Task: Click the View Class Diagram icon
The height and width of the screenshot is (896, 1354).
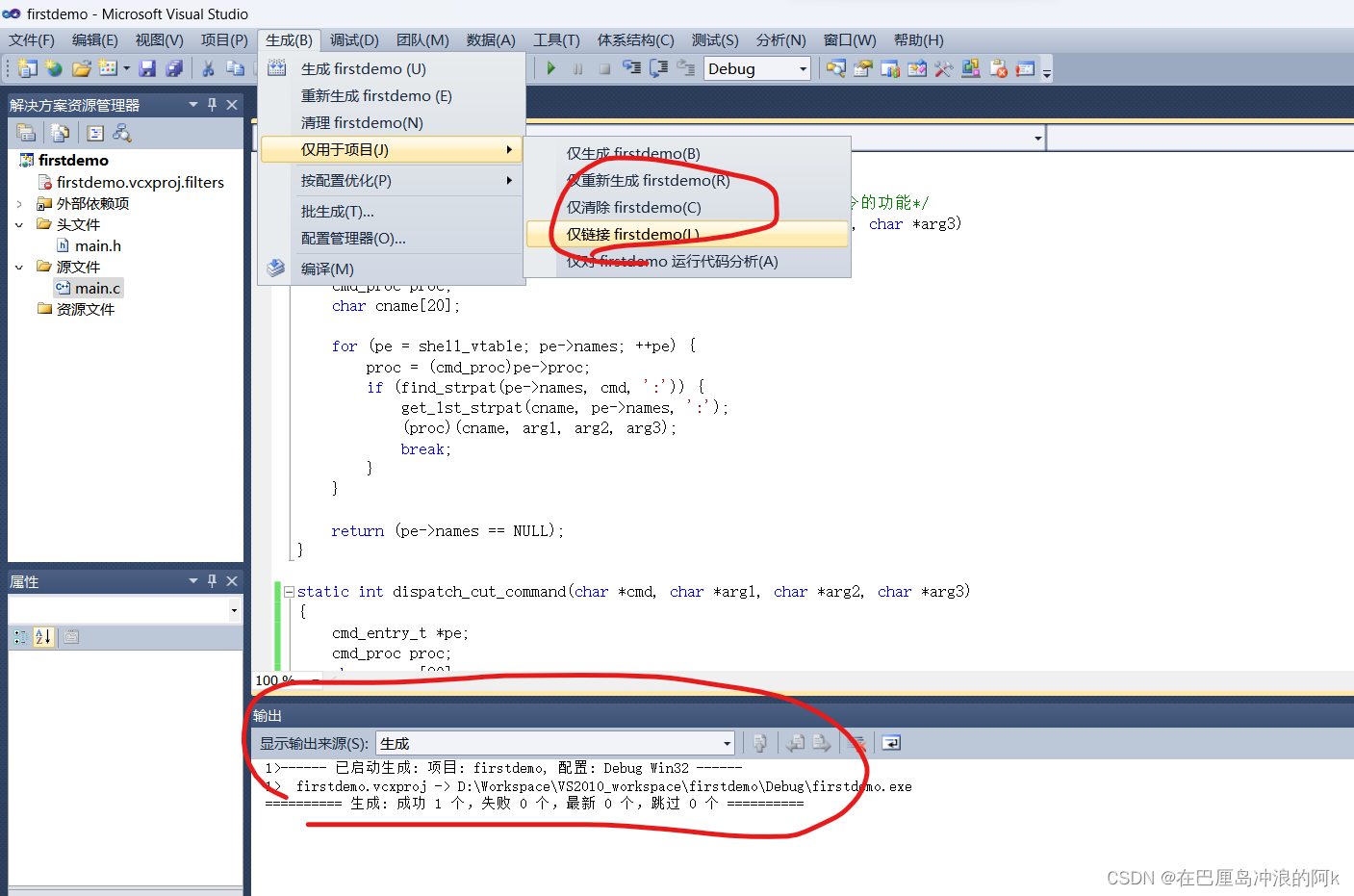Action: [121, 133]
